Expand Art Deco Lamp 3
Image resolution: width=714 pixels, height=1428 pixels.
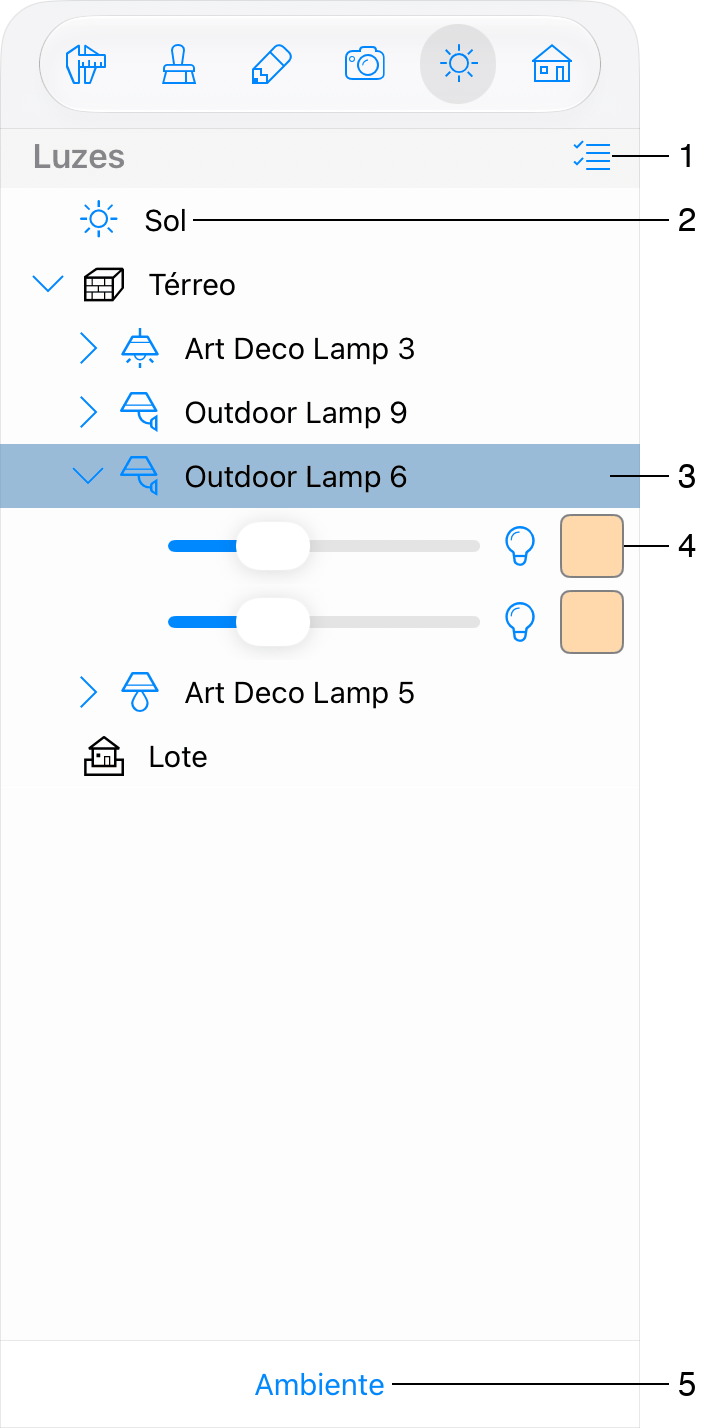pos(88,349)
